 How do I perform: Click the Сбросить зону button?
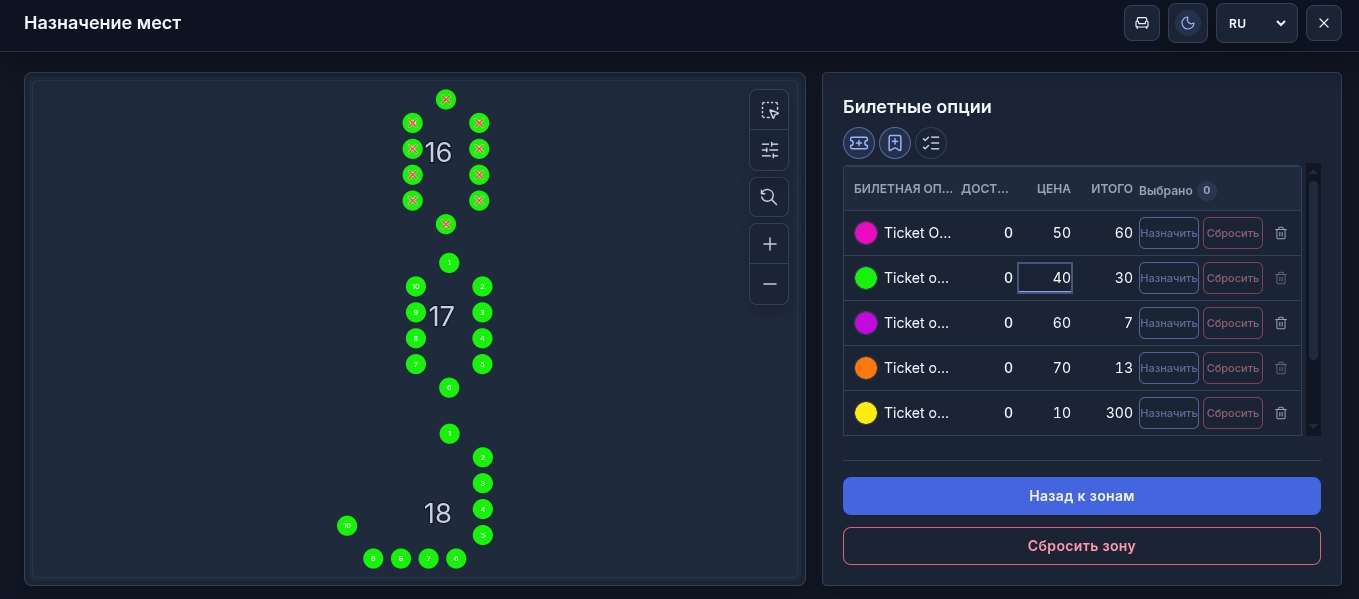point(1082,546)
